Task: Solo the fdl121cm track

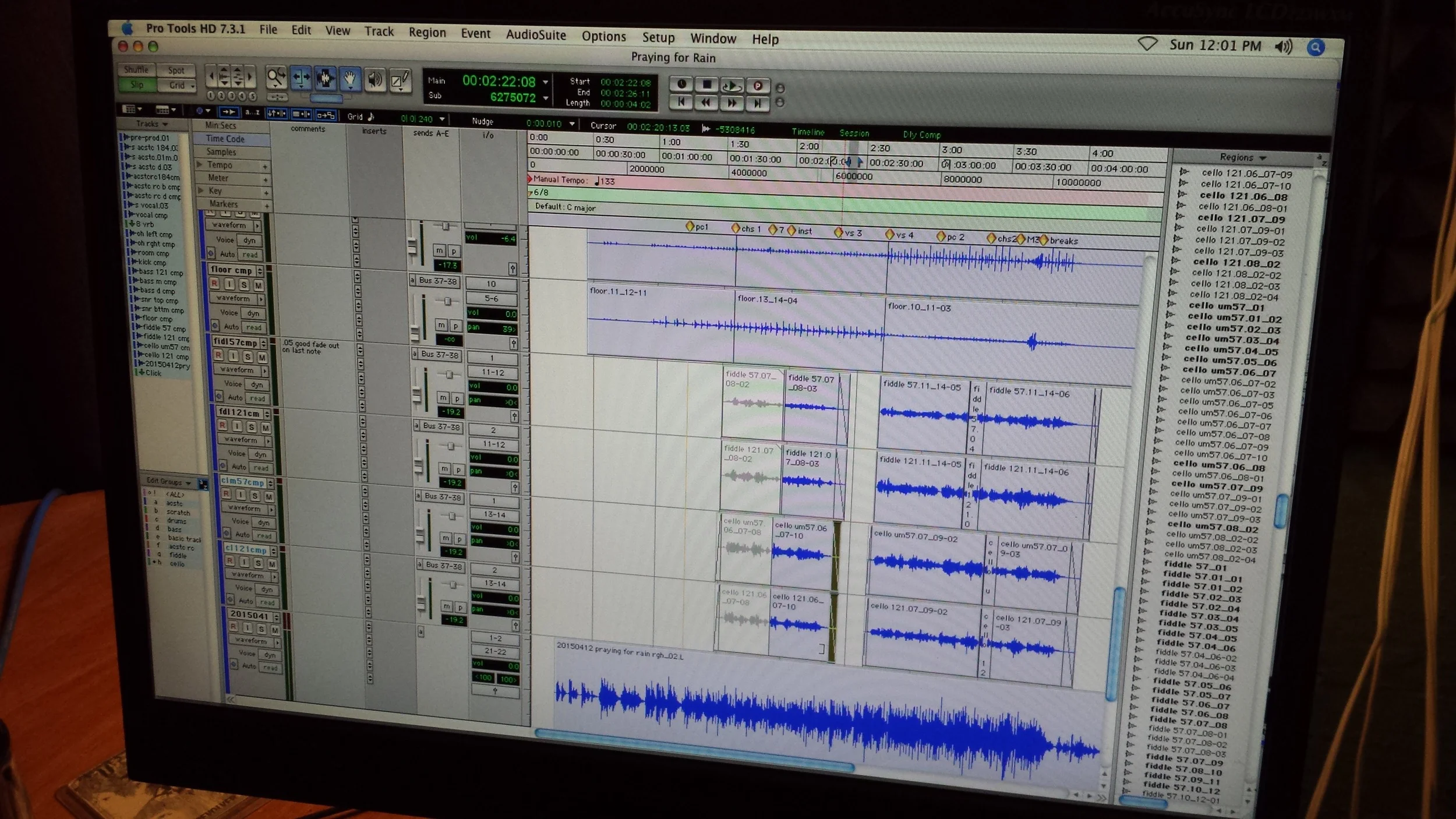Action: pyautogui.click(x=252, y=426)
